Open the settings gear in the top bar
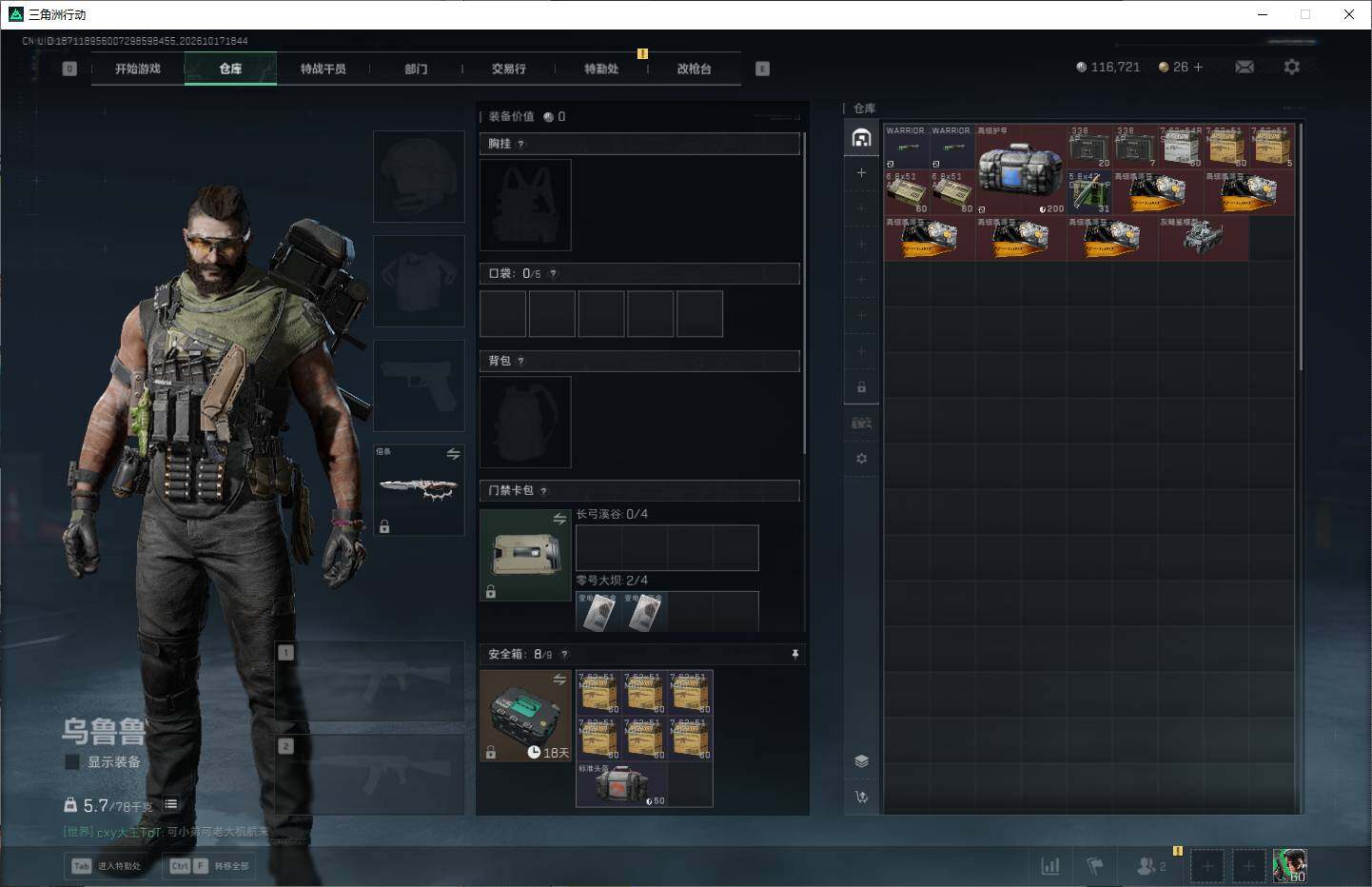Image resolution: width=1372 pixels, height=887 pixels. click(x=1291, y=67)
